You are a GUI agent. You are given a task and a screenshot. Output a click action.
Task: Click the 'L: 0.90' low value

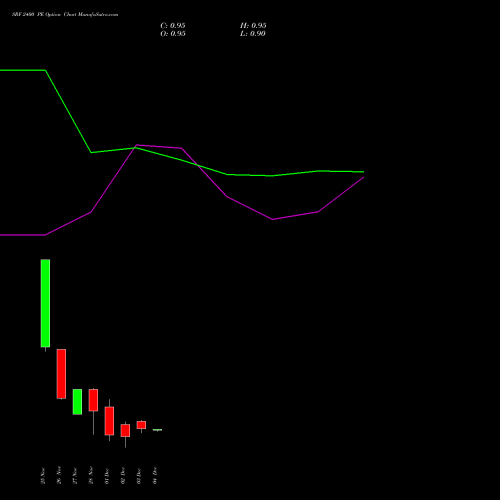click(253, 34)
